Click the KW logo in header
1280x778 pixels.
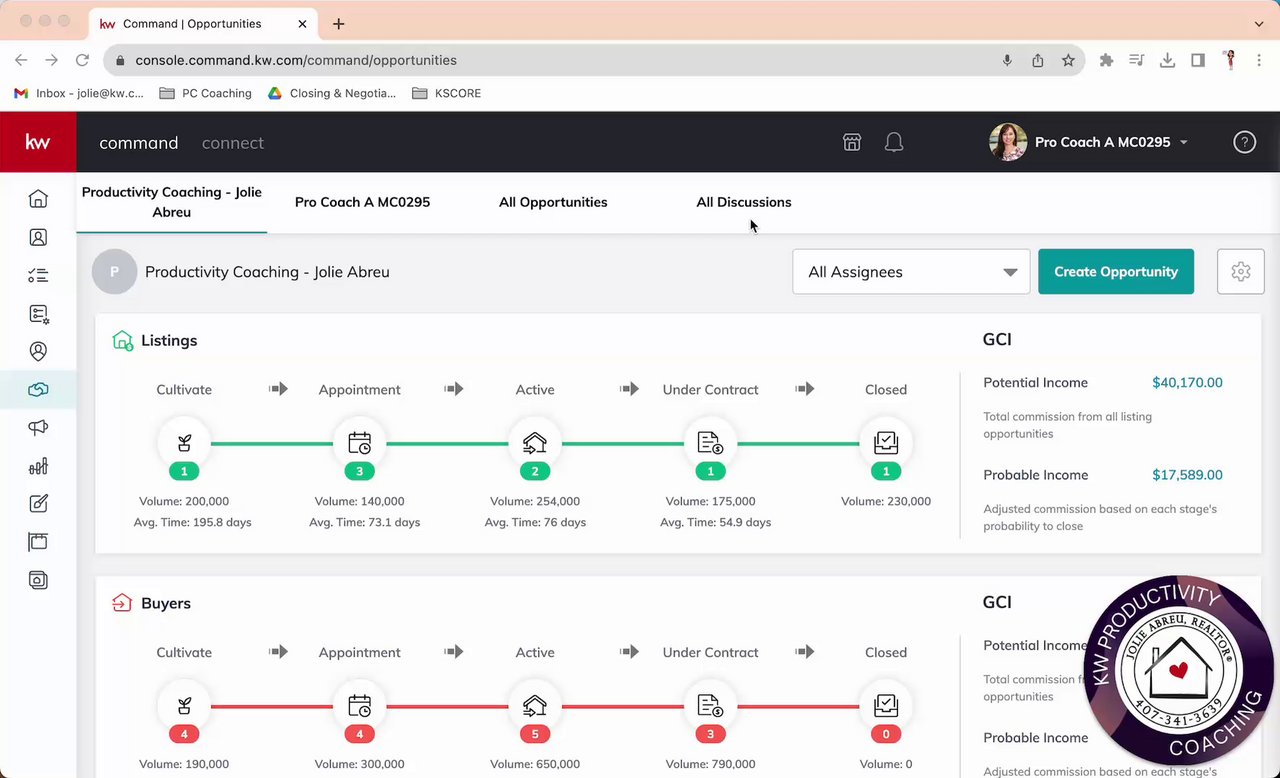38,142
